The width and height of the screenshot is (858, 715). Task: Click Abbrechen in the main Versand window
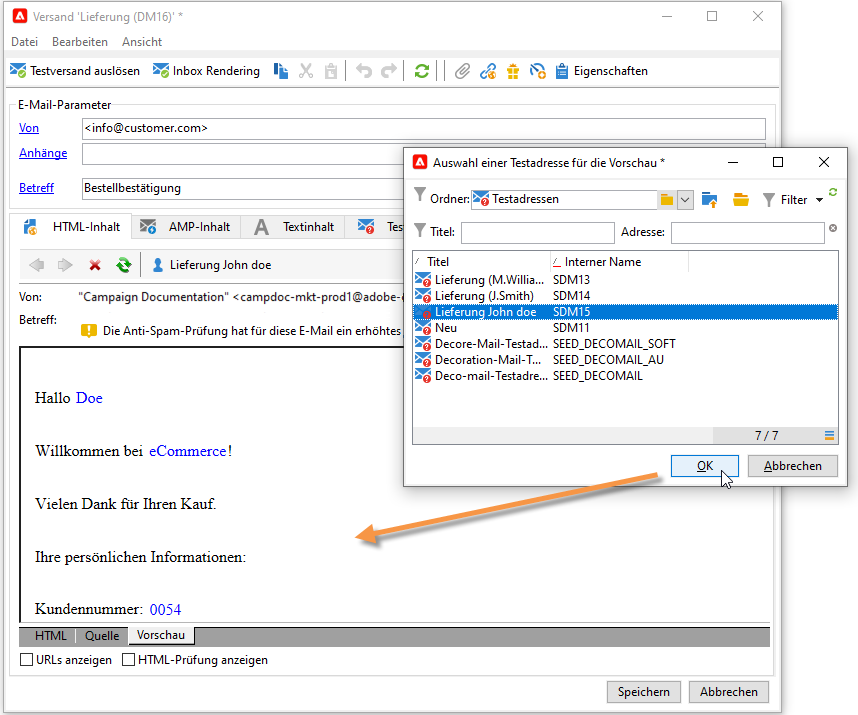point(728,692)
